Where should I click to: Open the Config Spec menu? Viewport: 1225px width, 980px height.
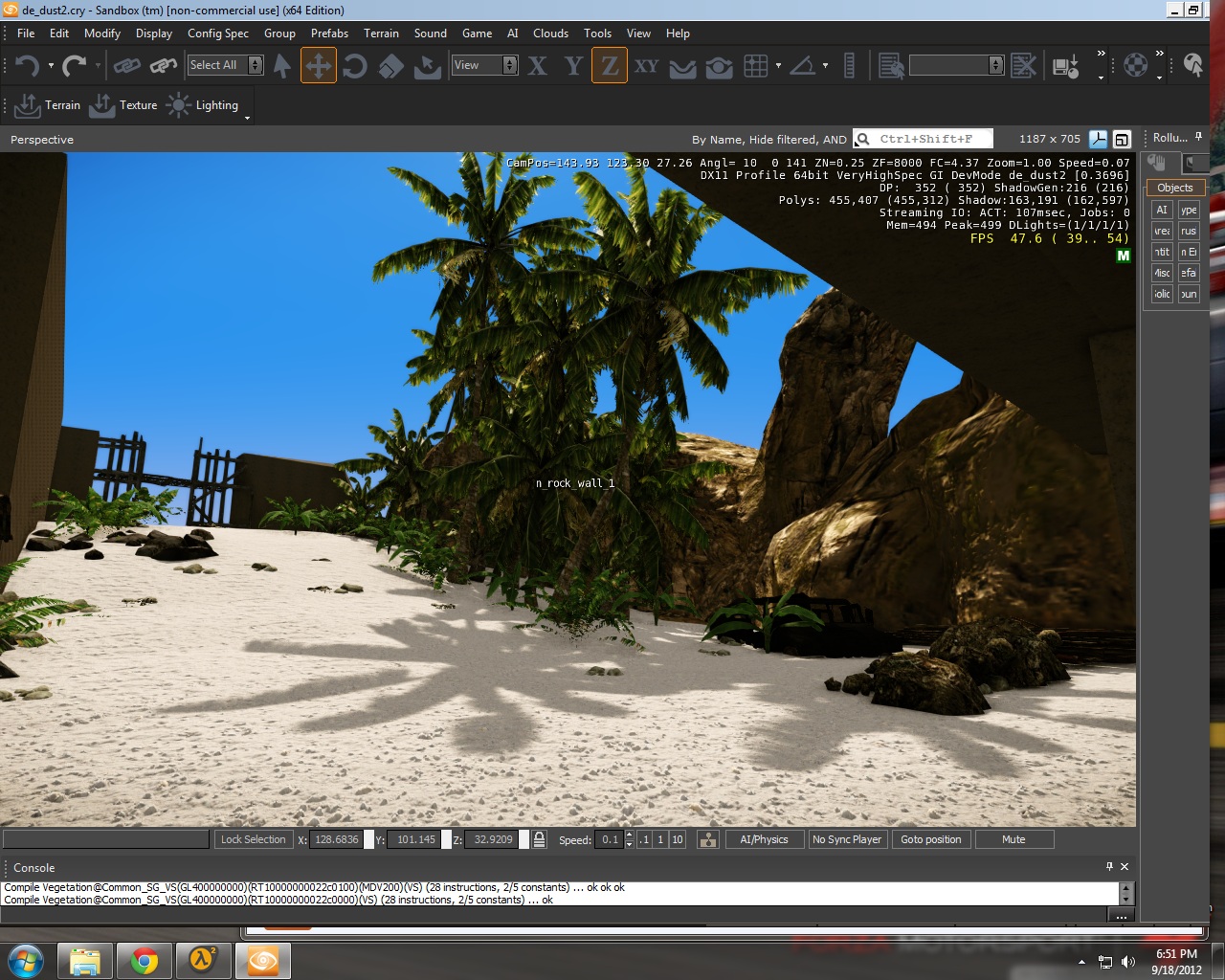(218, 33)
